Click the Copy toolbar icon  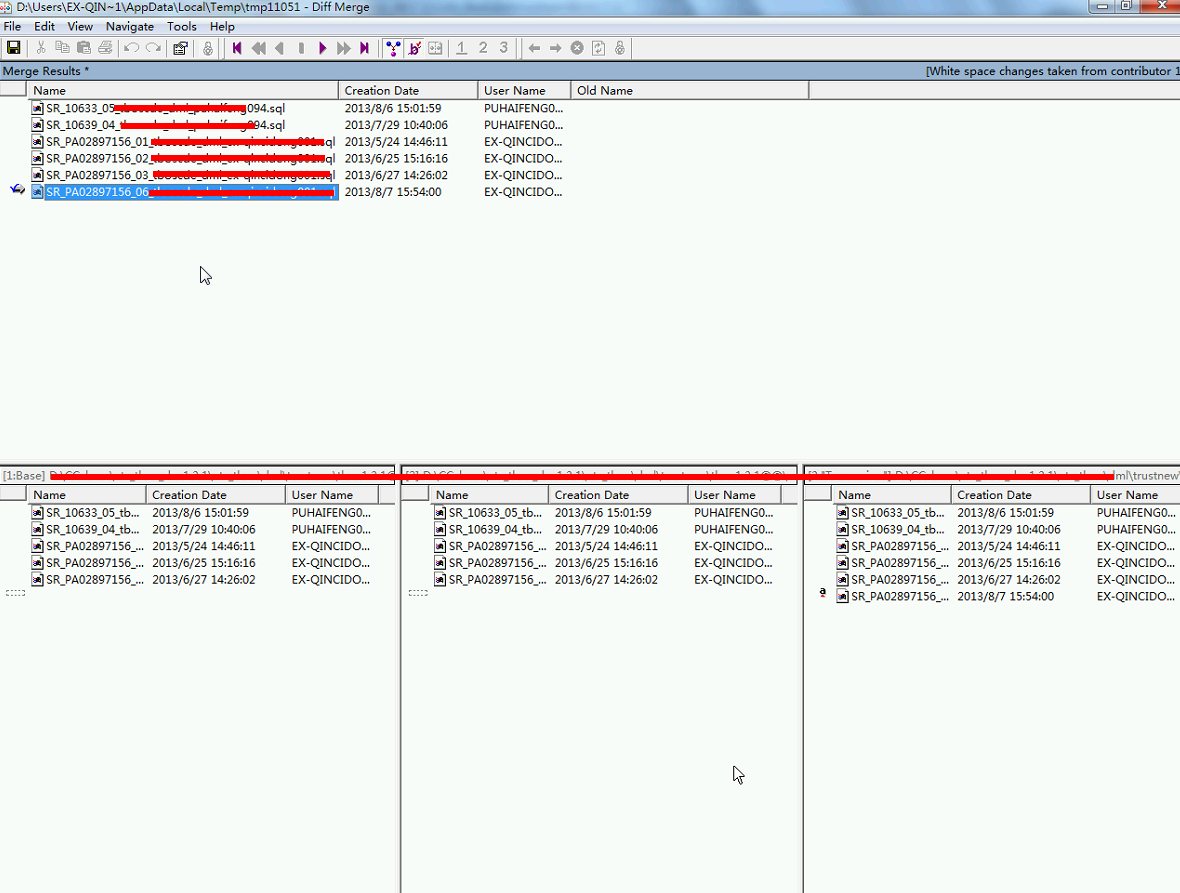62,48
